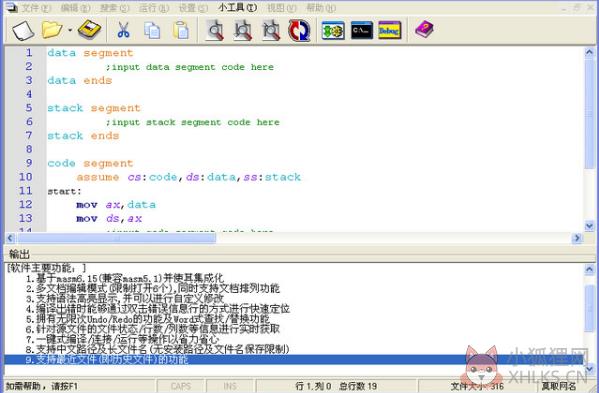Viewport: 599px width, 393px height.
Task: Click output line 8 about 中文路径
Action: (157, 349)
